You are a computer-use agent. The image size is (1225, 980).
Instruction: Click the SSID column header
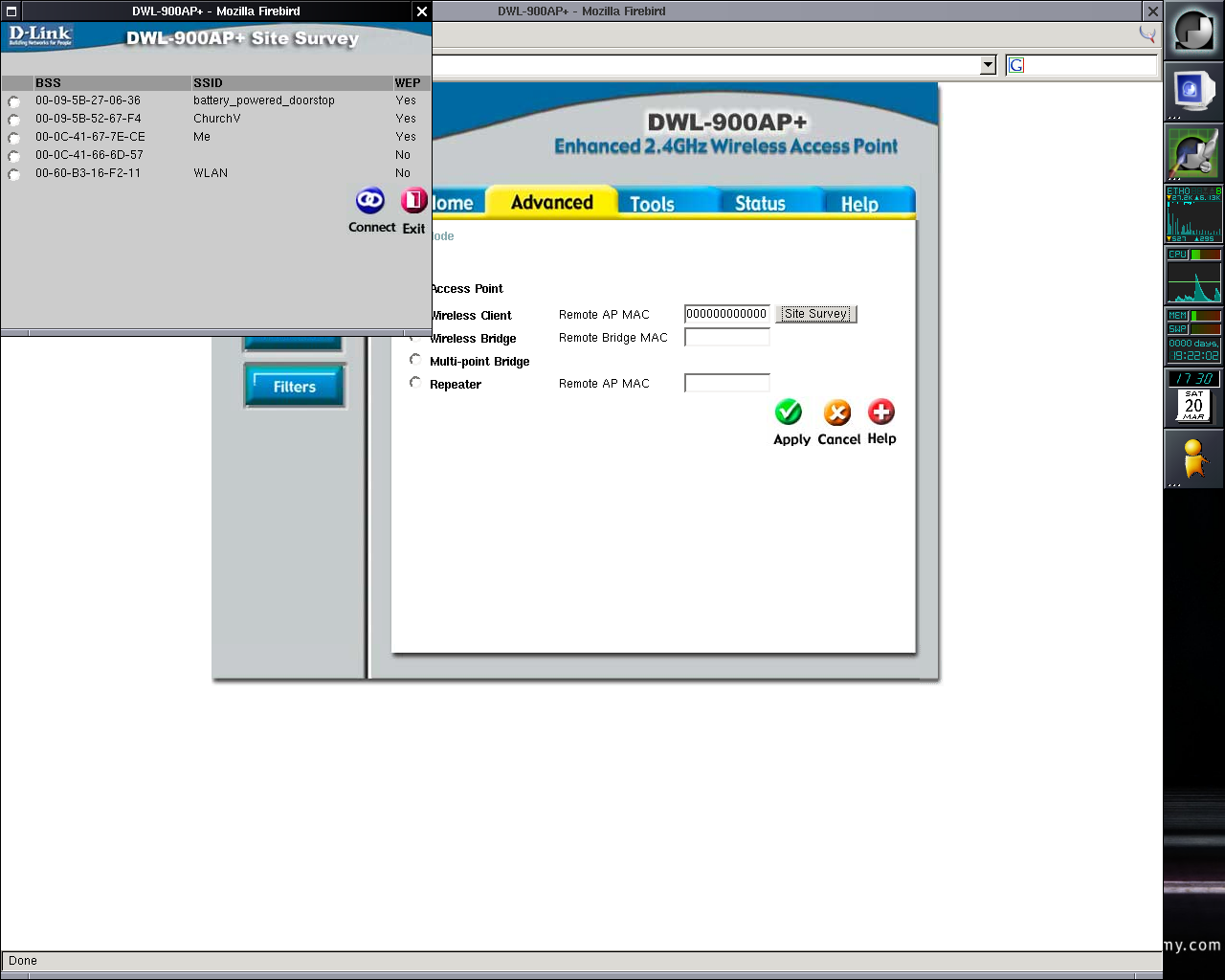pos(208,83)
